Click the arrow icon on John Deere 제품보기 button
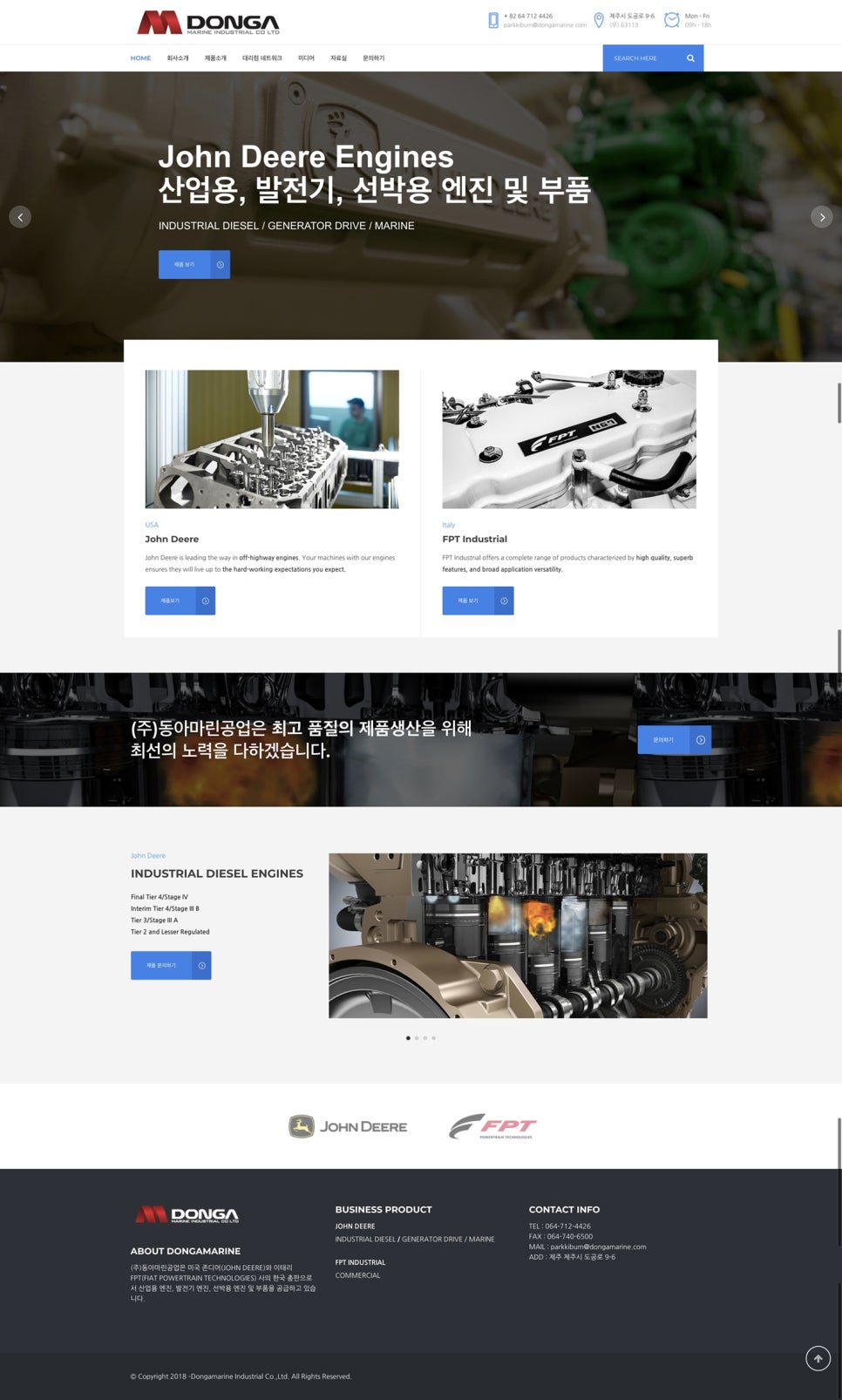Image resolution: width=842 pixels, height=1400 pixels. click(206, 601)
